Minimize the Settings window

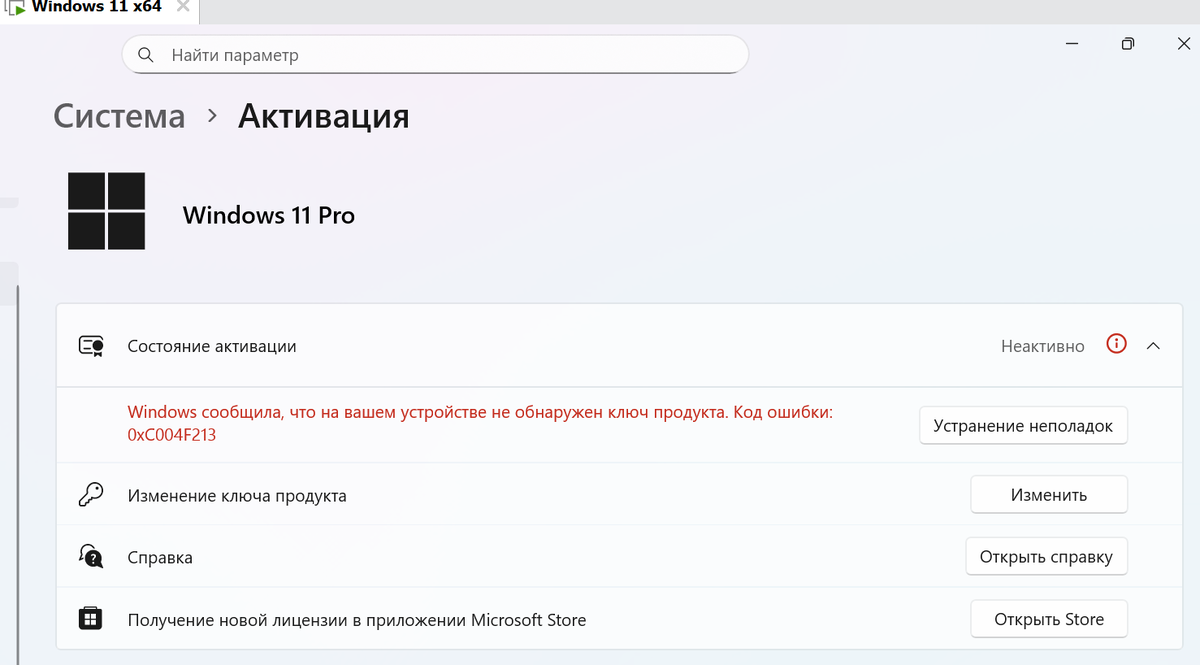tap(1072, 44)
